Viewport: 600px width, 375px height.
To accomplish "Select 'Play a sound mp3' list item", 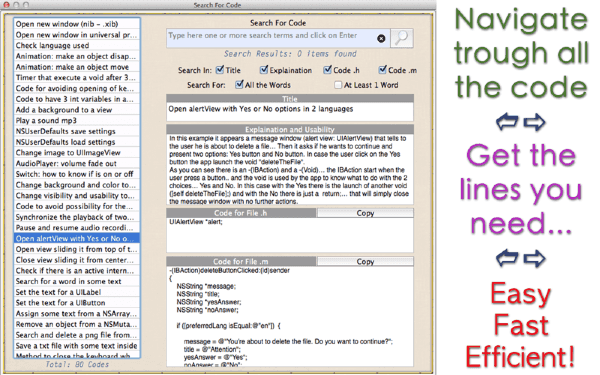I will pos(77,120).
